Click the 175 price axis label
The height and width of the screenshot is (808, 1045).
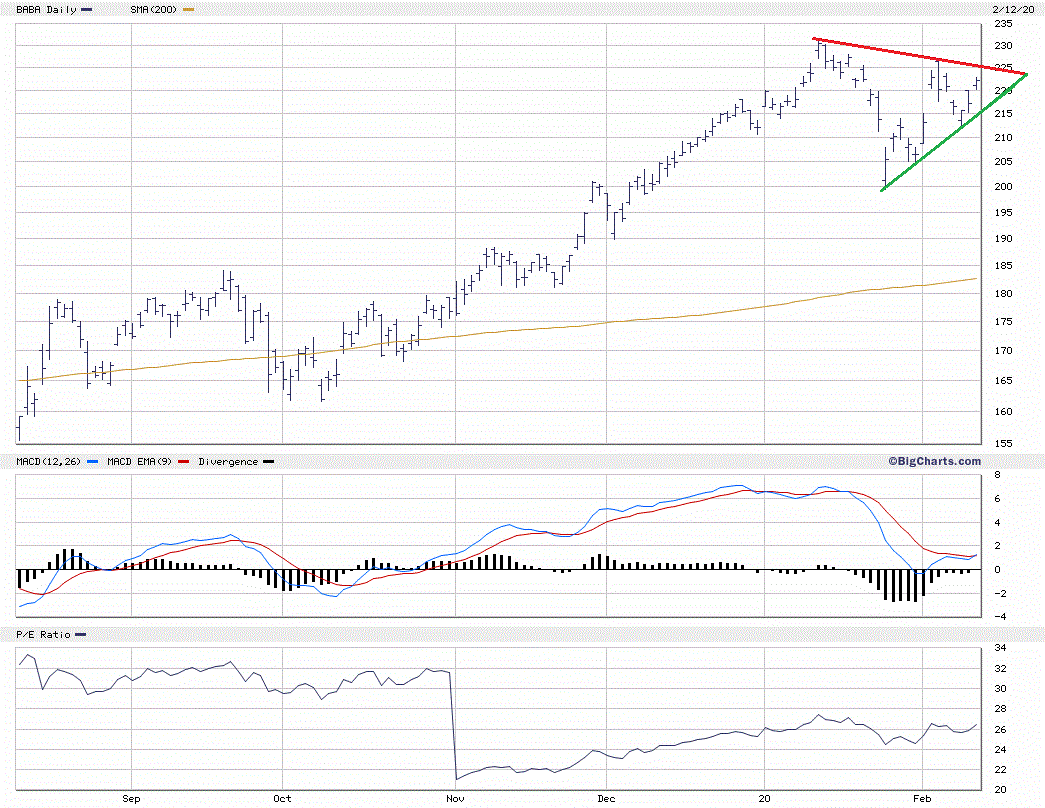(x=1003, y=322)
